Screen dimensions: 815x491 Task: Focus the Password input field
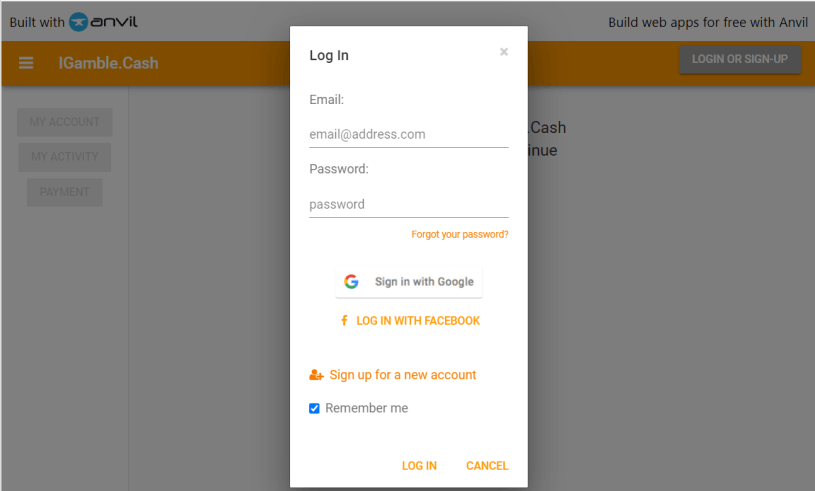click(x=409, y=204)
